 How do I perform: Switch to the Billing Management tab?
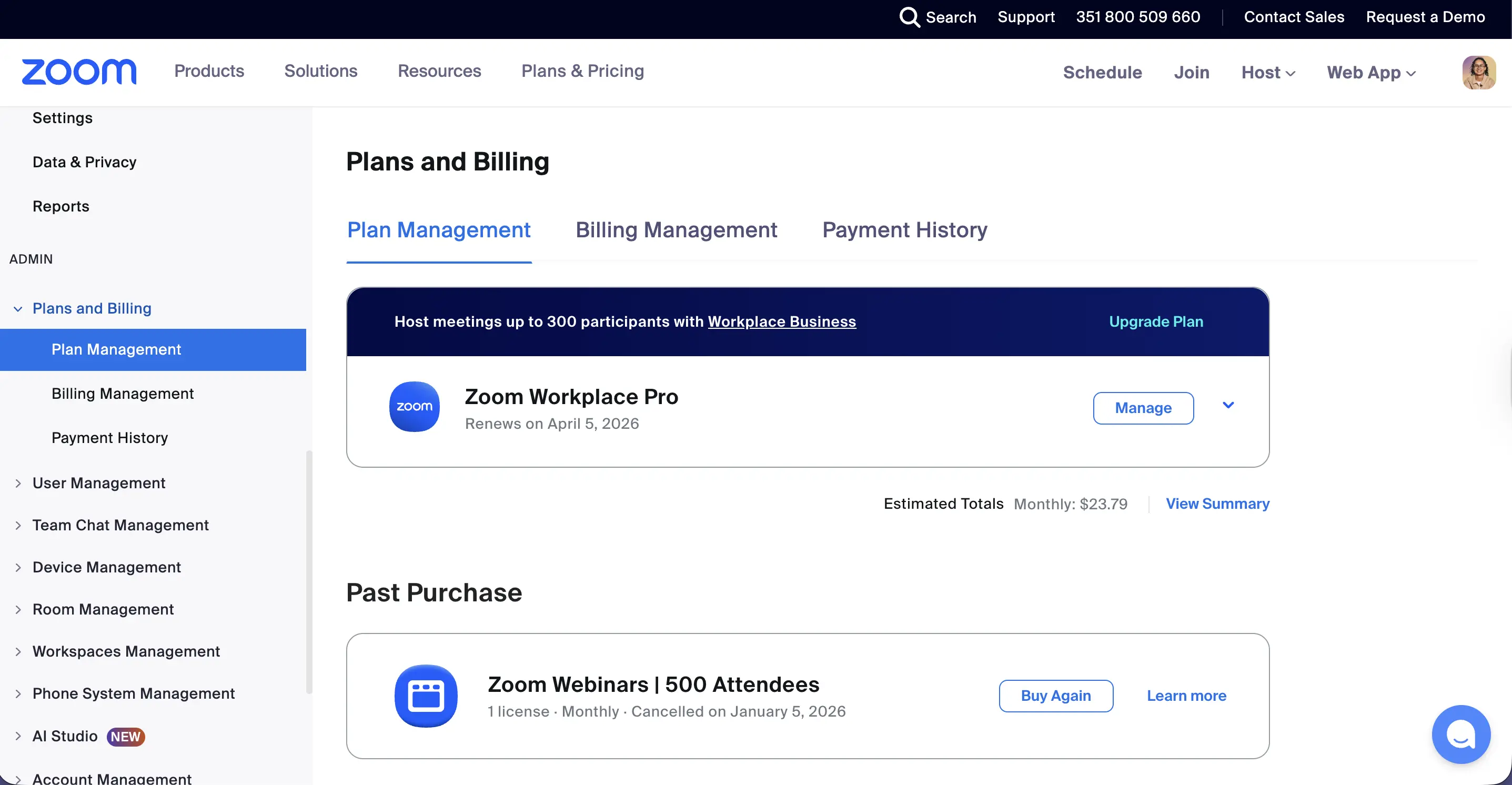(x=676, y=229)
